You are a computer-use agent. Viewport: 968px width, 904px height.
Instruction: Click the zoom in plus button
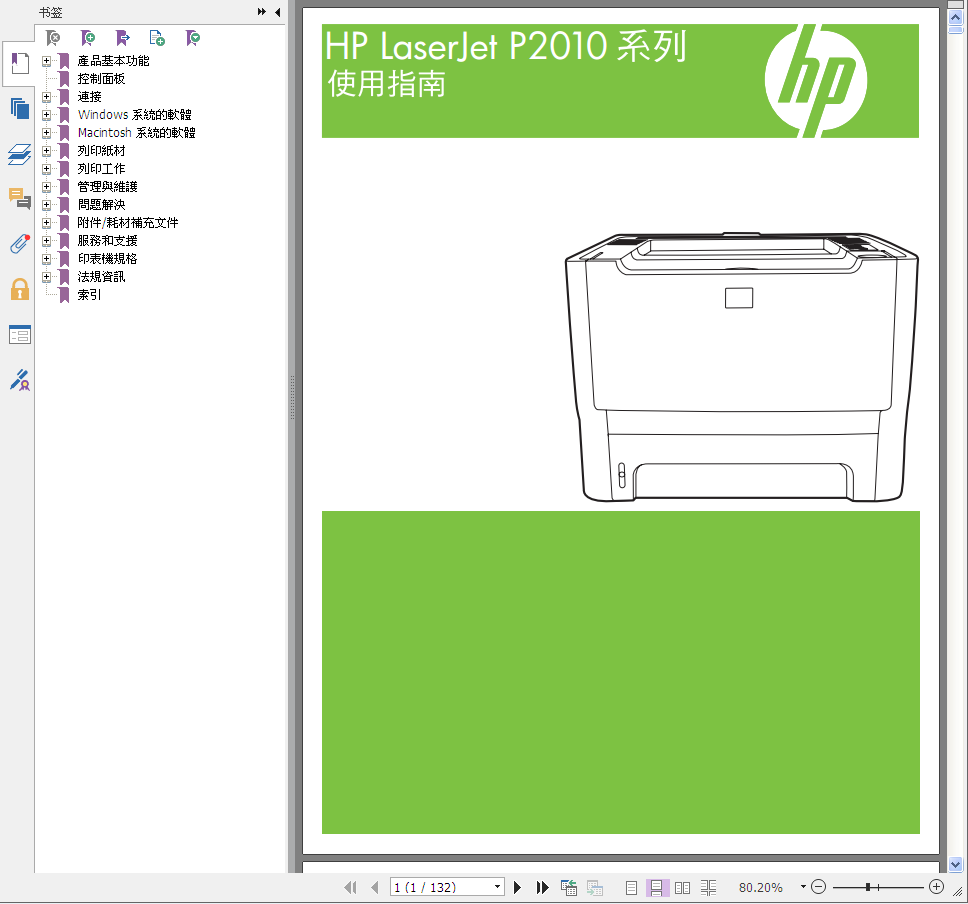pos(936,887)
